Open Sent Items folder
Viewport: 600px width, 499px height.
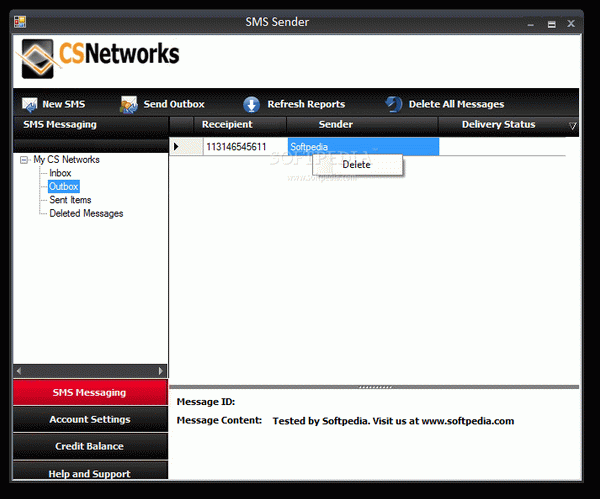tap(70, 200)
